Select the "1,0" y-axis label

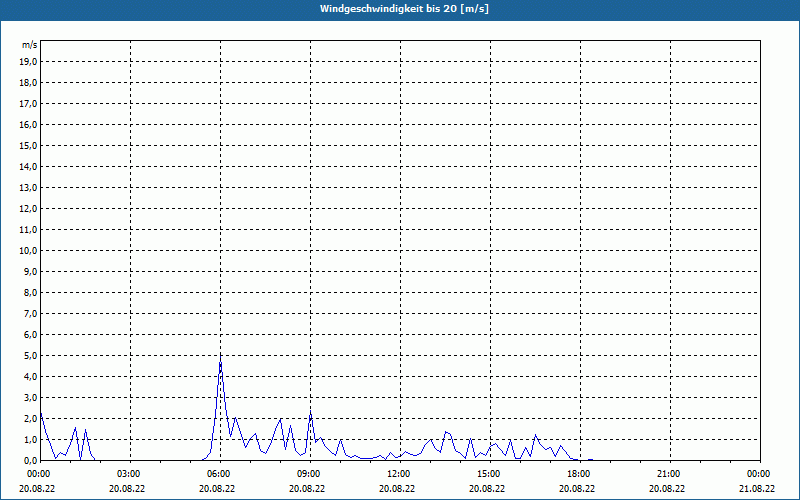tap(31, 439)
